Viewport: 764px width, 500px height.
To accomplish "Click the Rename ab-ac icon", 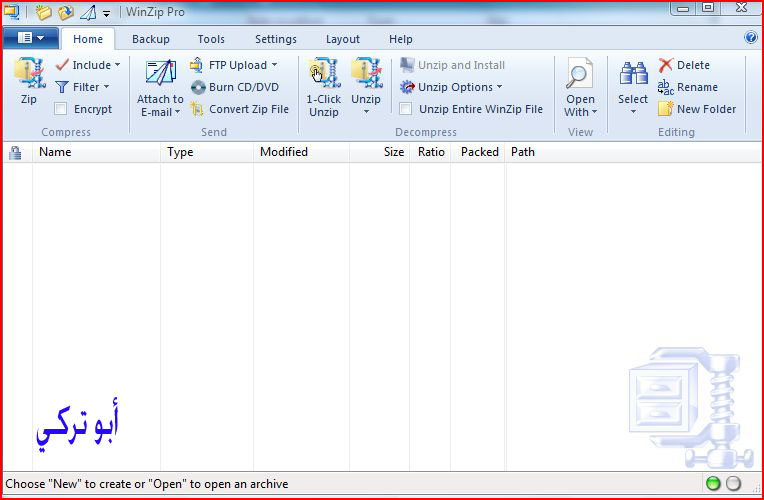I will [666, 87].
